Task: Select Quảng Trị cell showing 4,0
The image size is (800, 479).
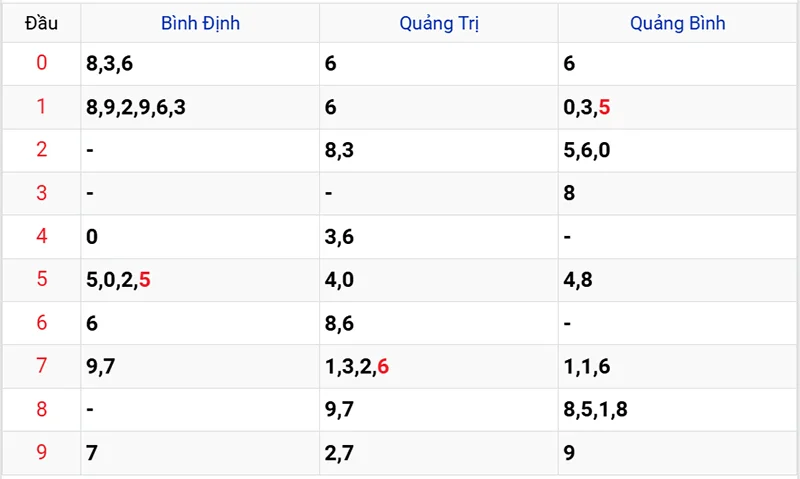Action: [x=339, y=280]
